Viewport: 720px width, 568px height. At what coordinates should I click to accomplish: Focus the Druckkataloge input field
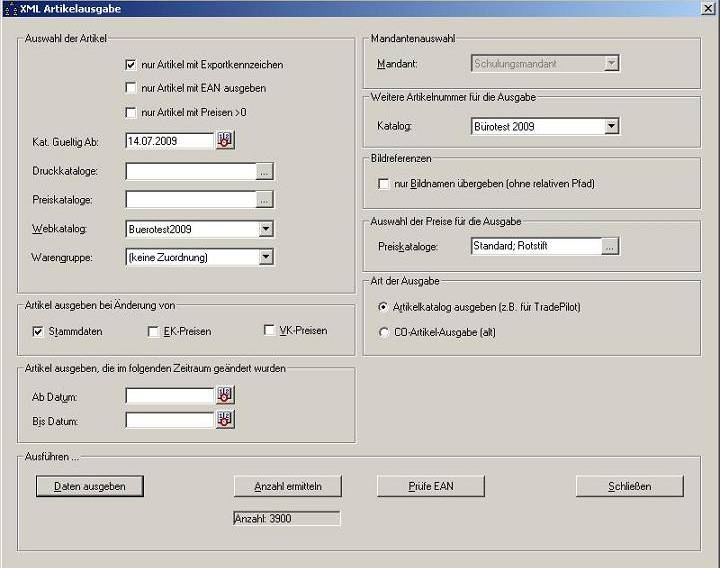(x=191, y=172)
